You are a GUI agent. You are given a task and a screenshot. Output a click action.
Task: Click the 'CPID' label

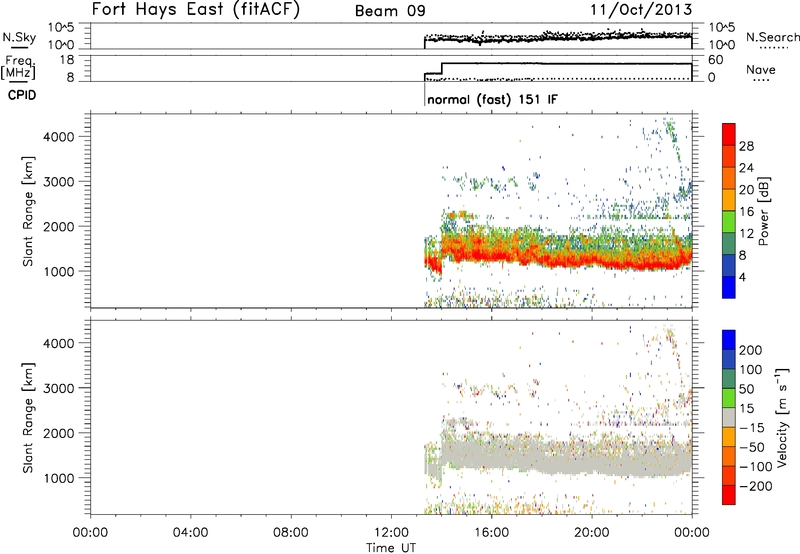click(x=22, y=95)
